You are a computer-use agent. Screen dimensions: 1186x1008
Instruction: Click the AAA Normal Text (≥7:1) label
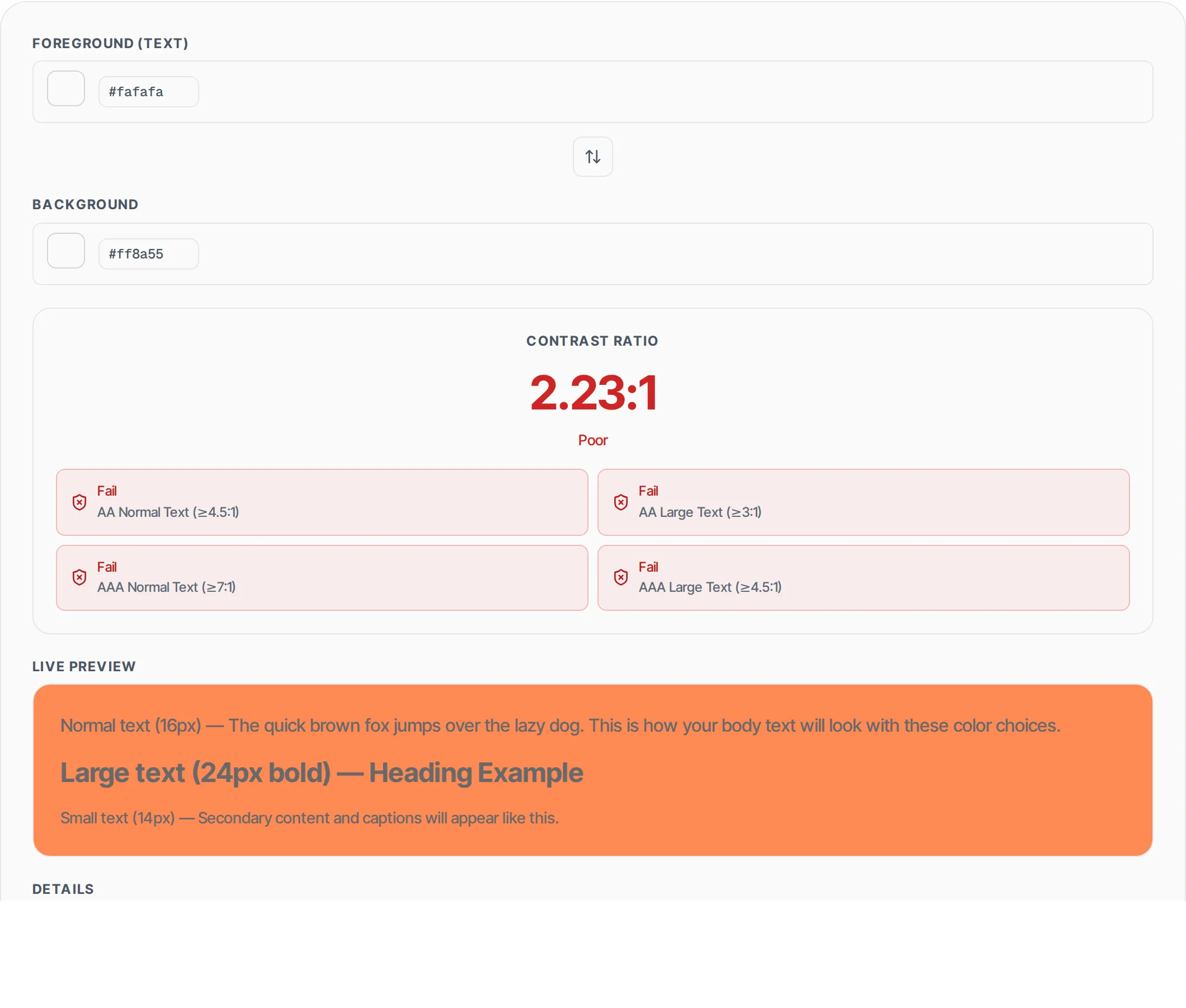click(166, 587)
